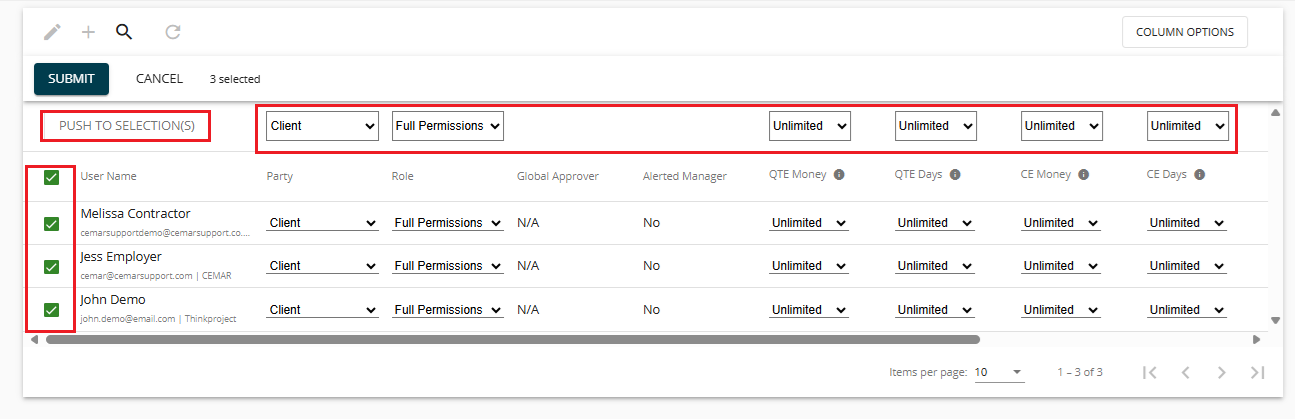The height and width of the screenshot is (419, 1295).
Task: Go to next page arrow
Action: [1221, 372]
